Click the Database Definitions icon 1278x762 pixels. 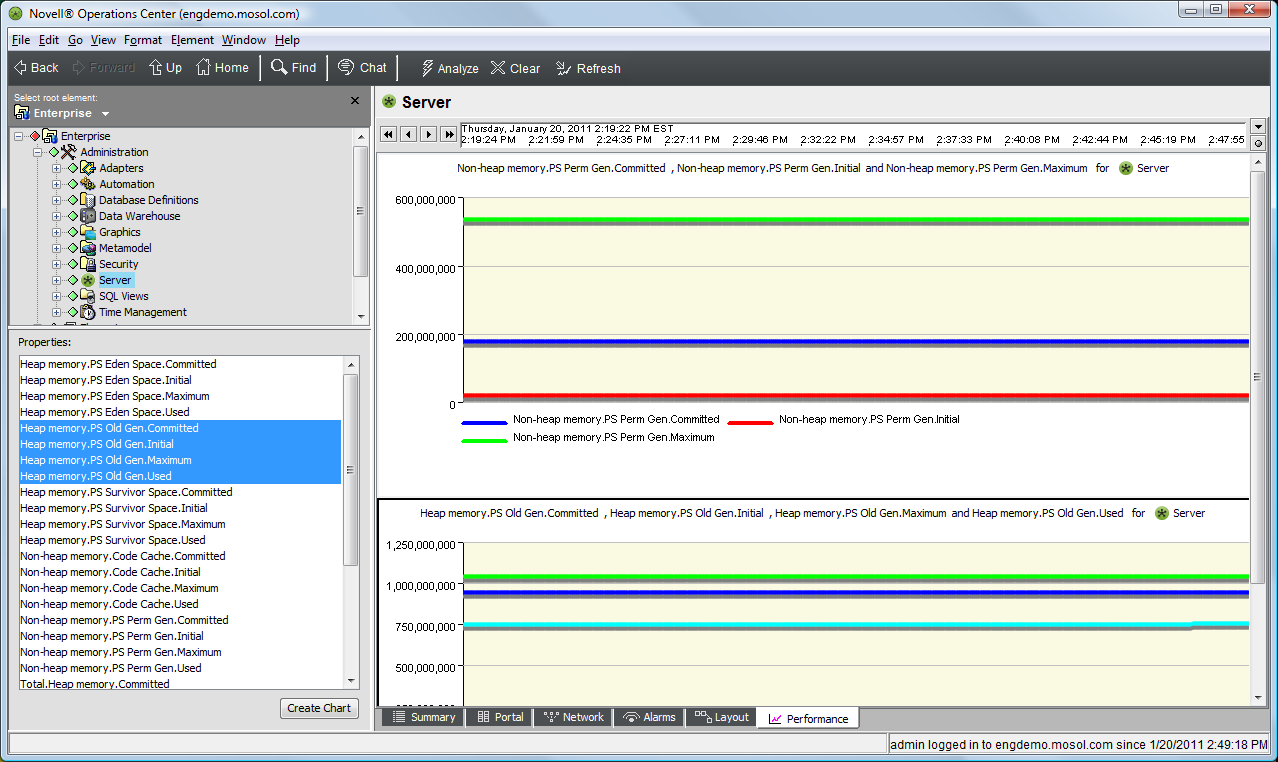pyautogui.click(x=88, y=200)
